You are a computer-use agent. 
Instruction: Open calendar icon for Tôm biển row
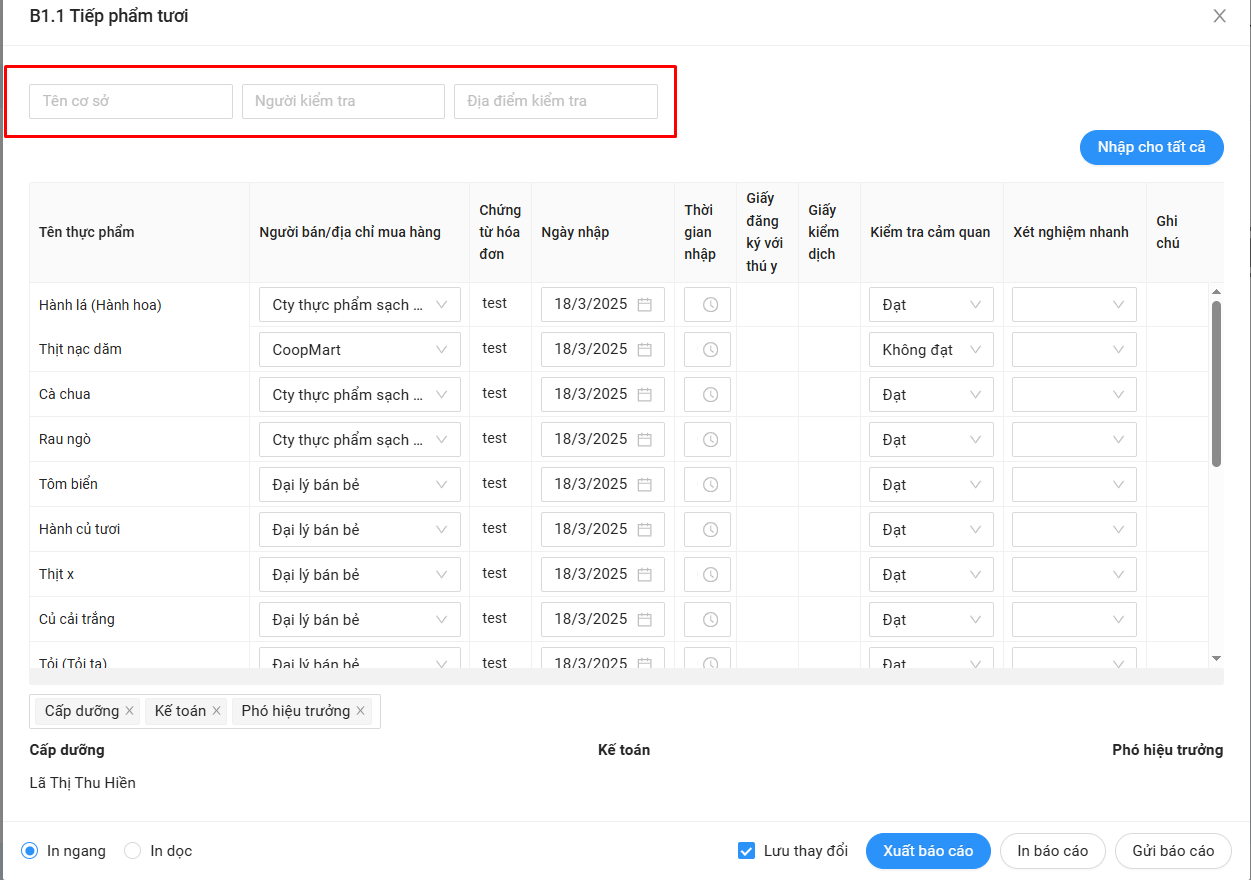[645, 485]
